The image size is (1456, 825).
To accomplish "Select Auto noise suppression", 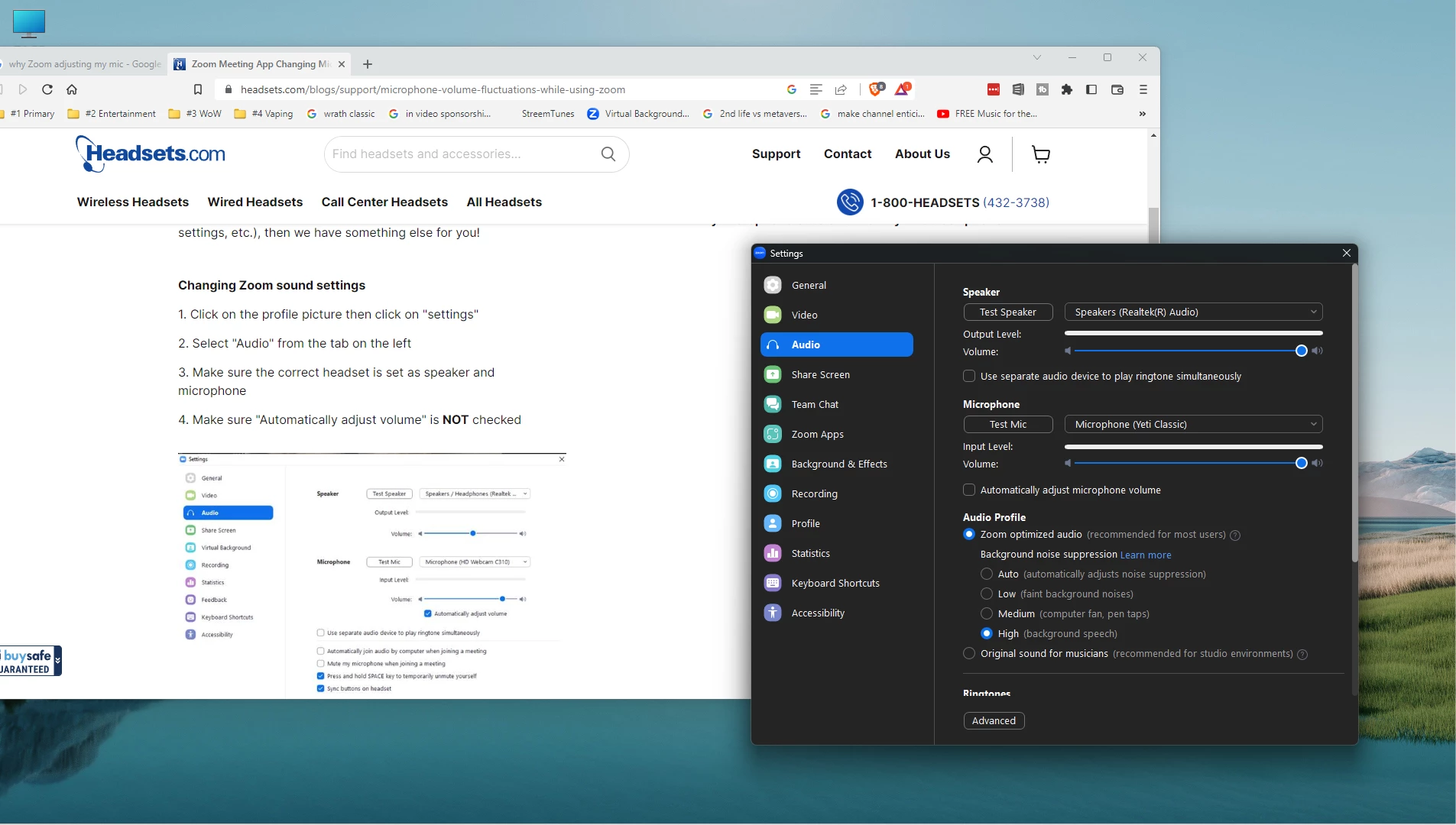I will [987, 574].
